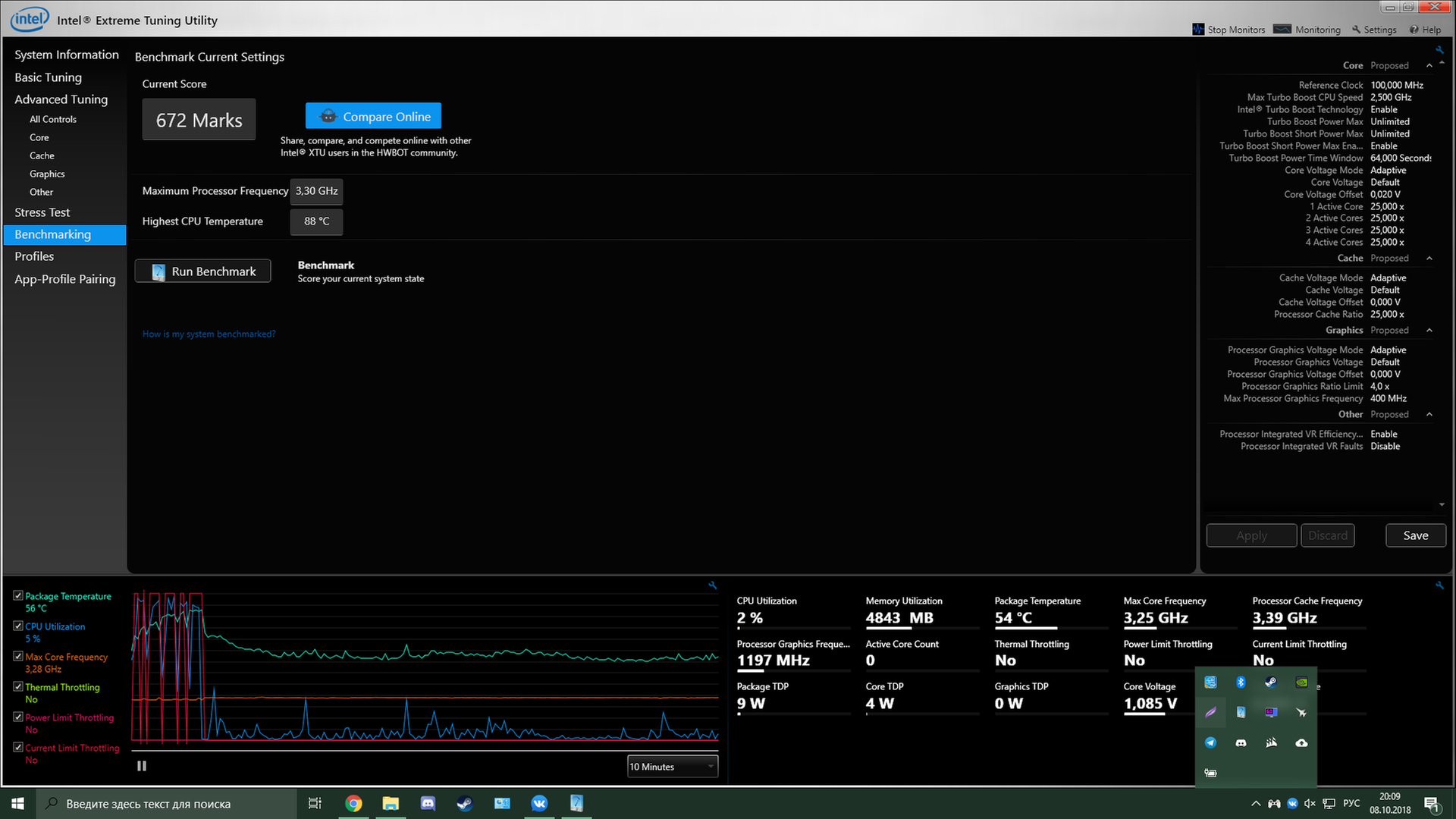Image resolution: width=1456 pixels, height=819 pixels.
Task: Click the Windows search box
Action: pos(166,804)
